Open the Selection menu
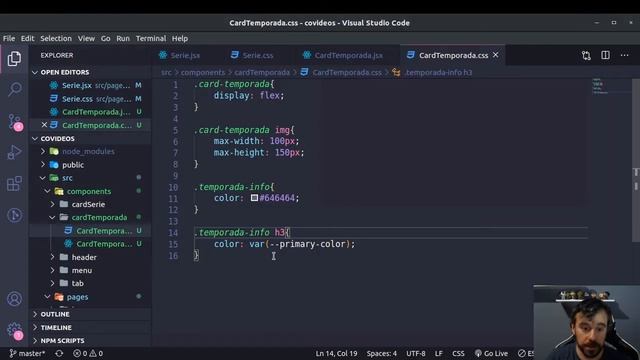Image resolution: width=640 pixels, height=360 pixels. (56, 38)
